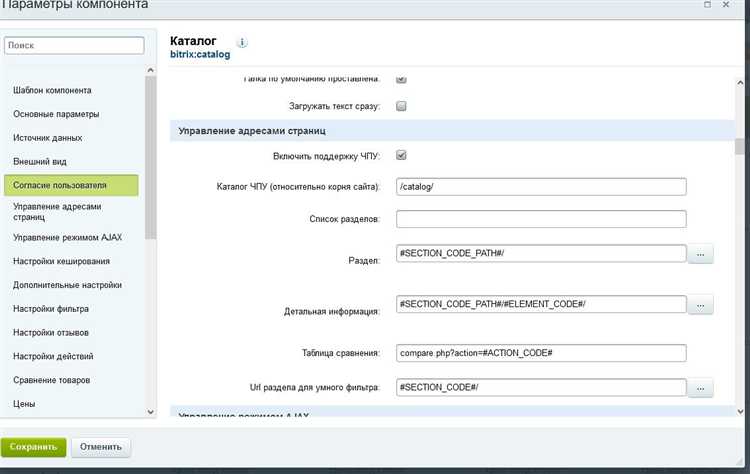Click the main panel scroll down arrow
This screenshot has width=750, height=474.
click(740, 411)
